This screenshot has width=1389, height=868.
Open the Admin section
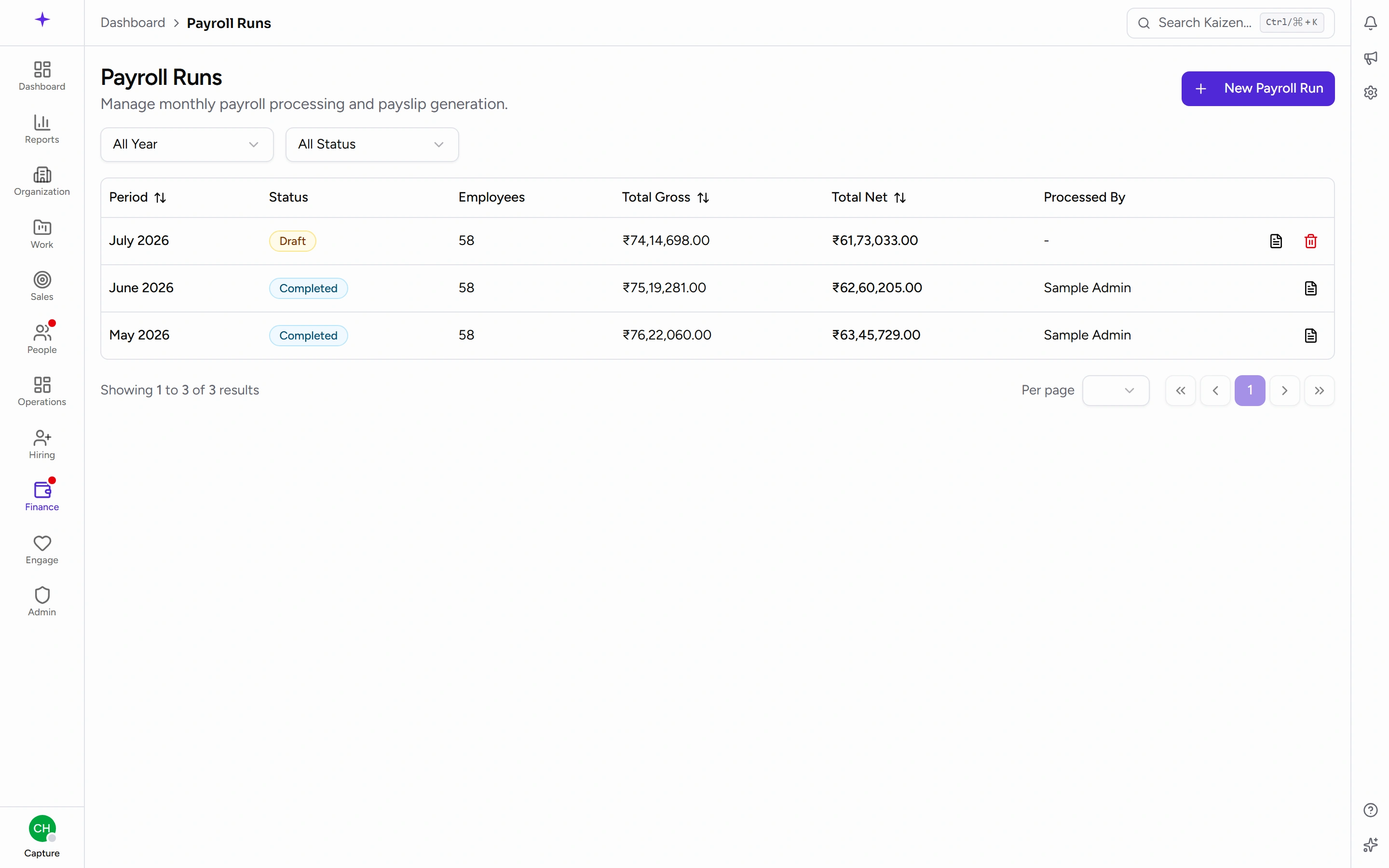point(42,602)
